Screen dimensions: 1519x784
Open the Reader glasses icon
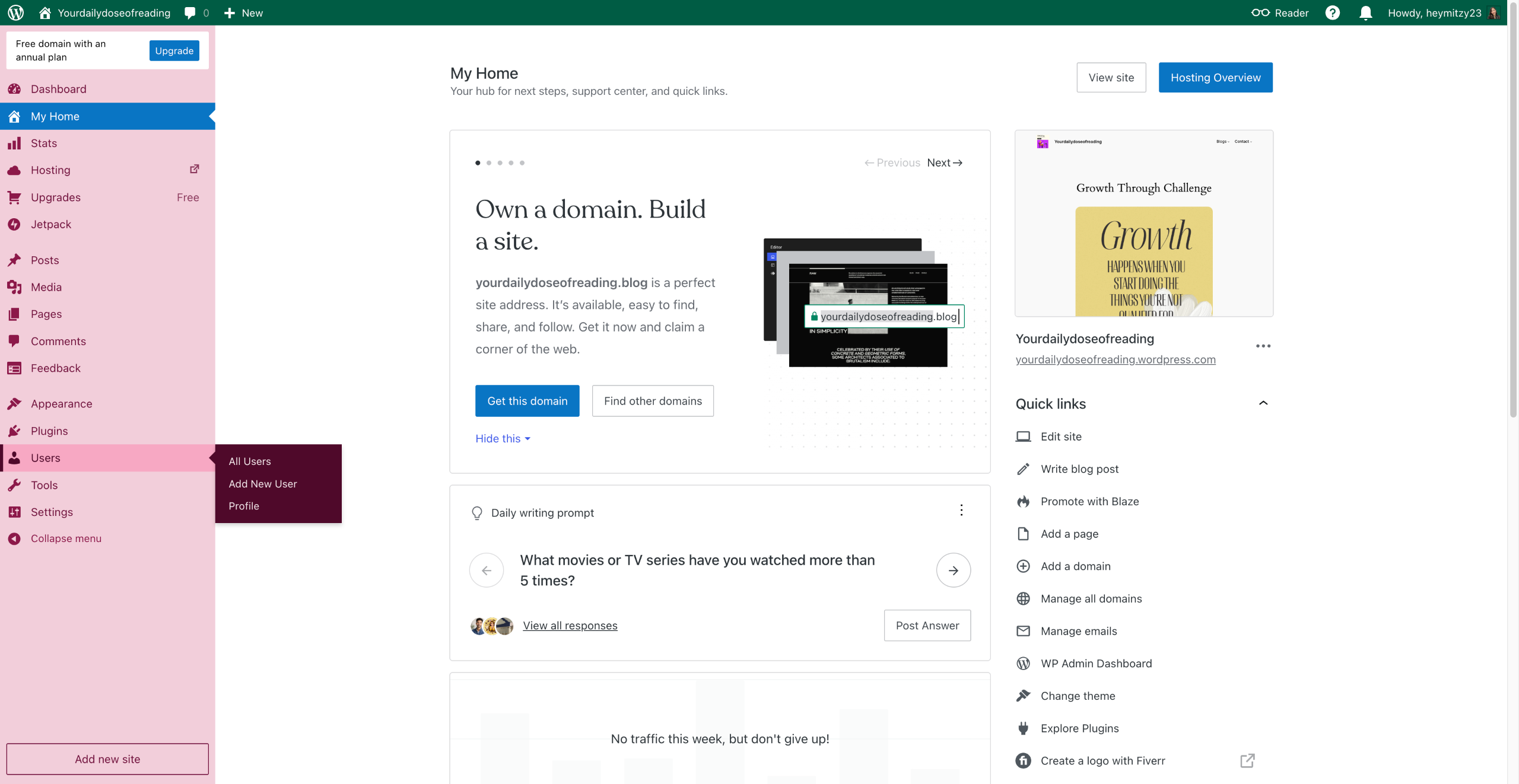click(x=1260, y=12)
